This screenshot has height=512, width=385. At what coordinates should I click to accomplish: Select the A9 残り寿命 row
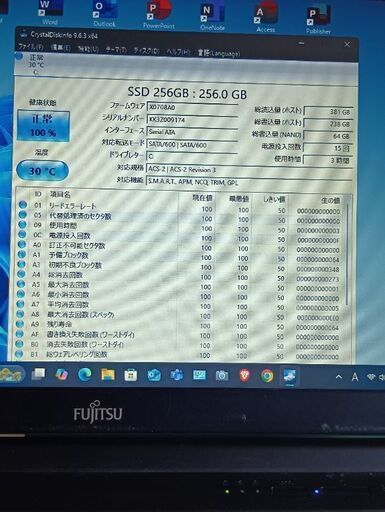[x=180, y=325]
